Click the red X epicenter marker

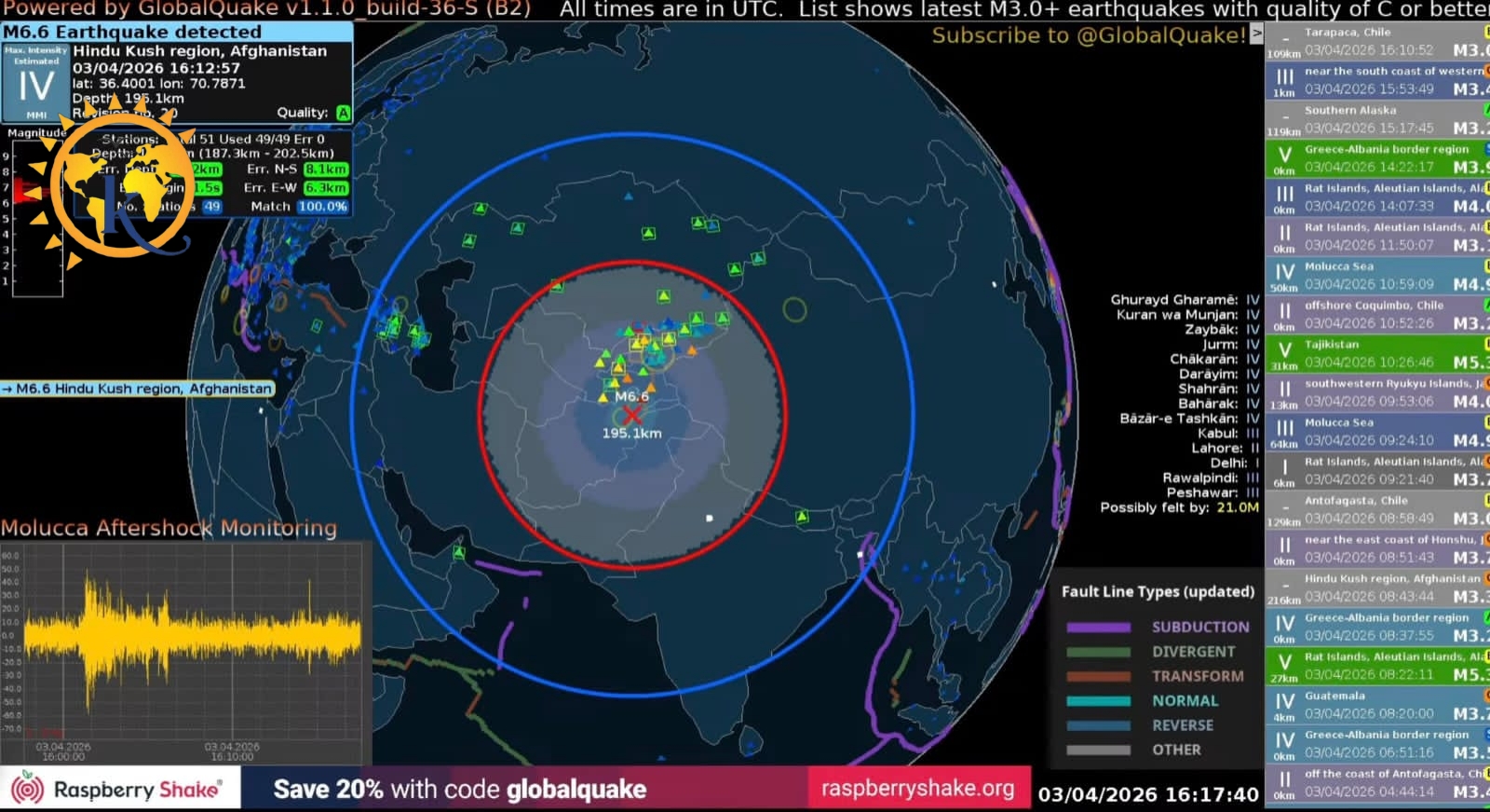[632, 414]
